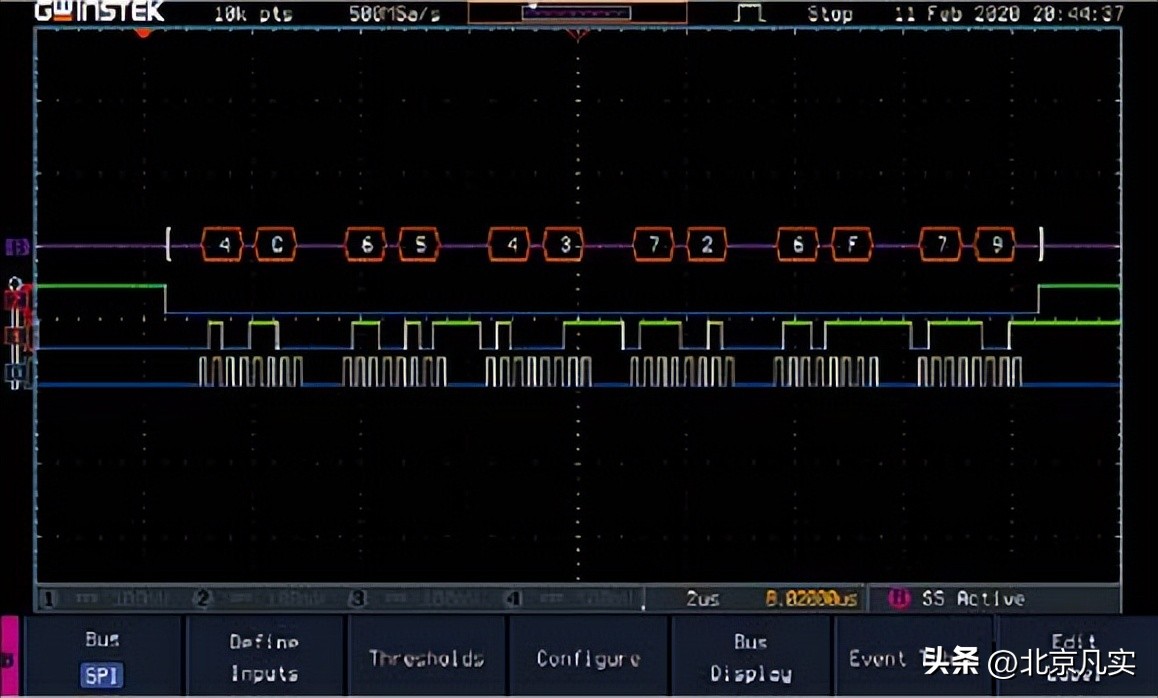Select the decoded hex value C packet
The height and width of the screenshot is (698, 1158).
click(x=276, y=245)
